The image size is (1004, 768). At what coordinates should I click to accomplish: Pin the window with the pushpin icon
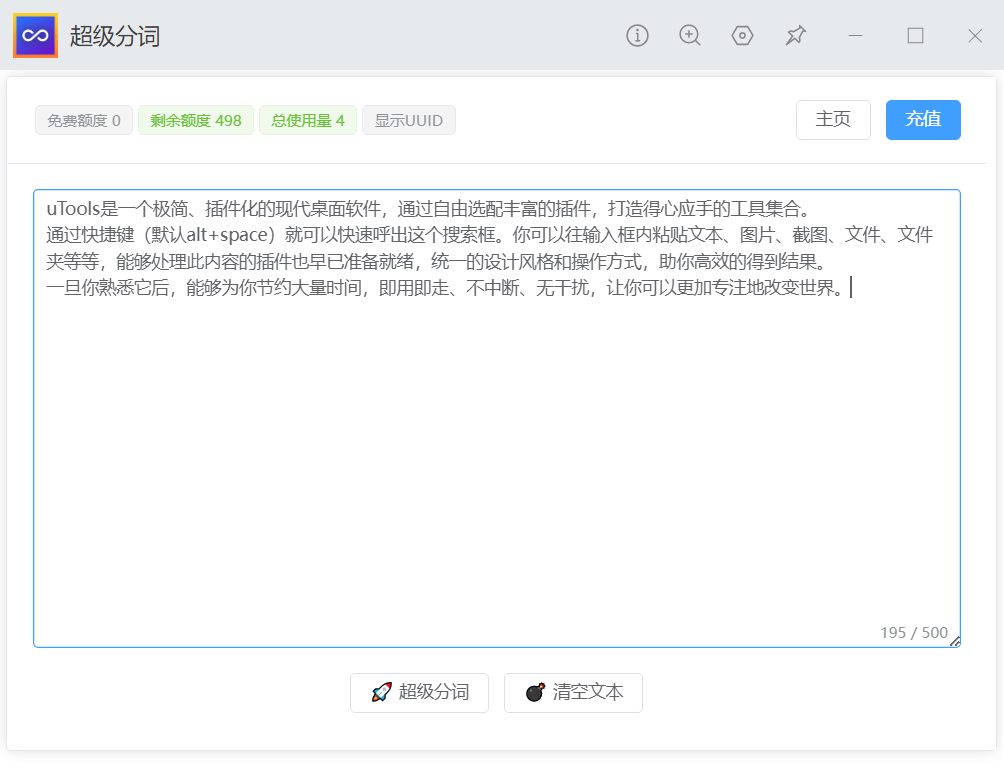(x=795, y=35)
